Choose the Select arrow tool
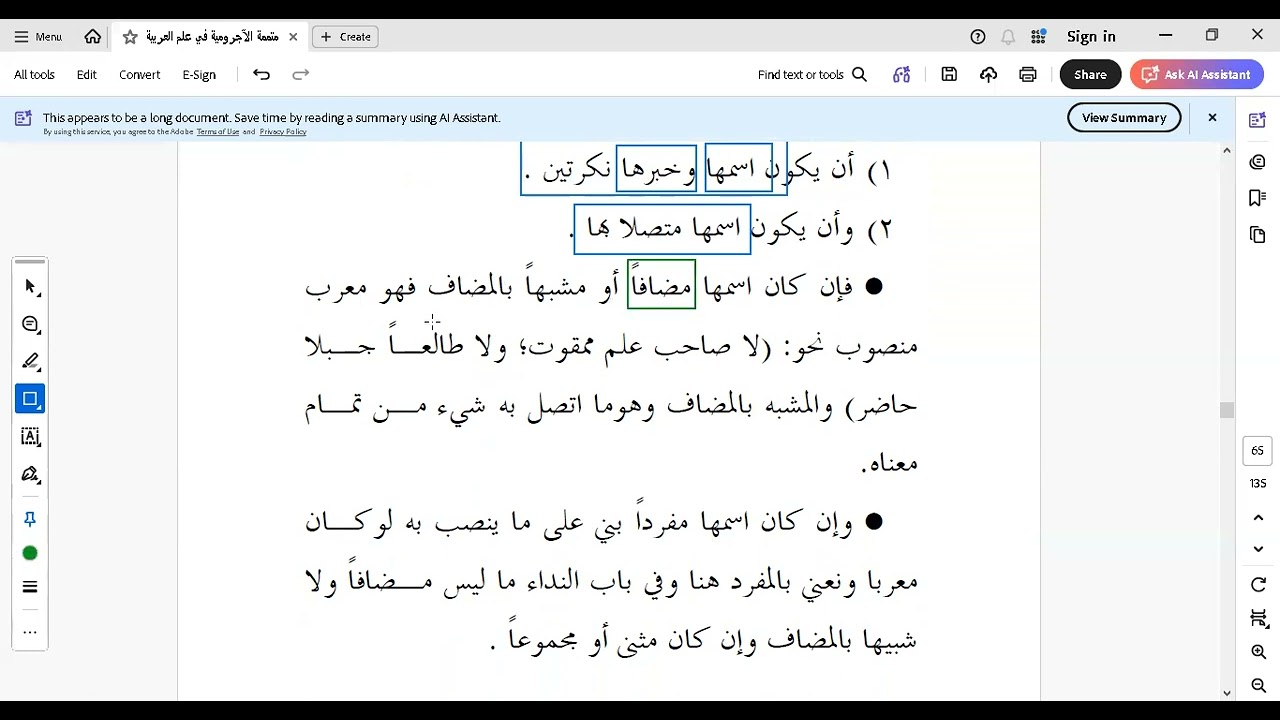 point(30,287)
